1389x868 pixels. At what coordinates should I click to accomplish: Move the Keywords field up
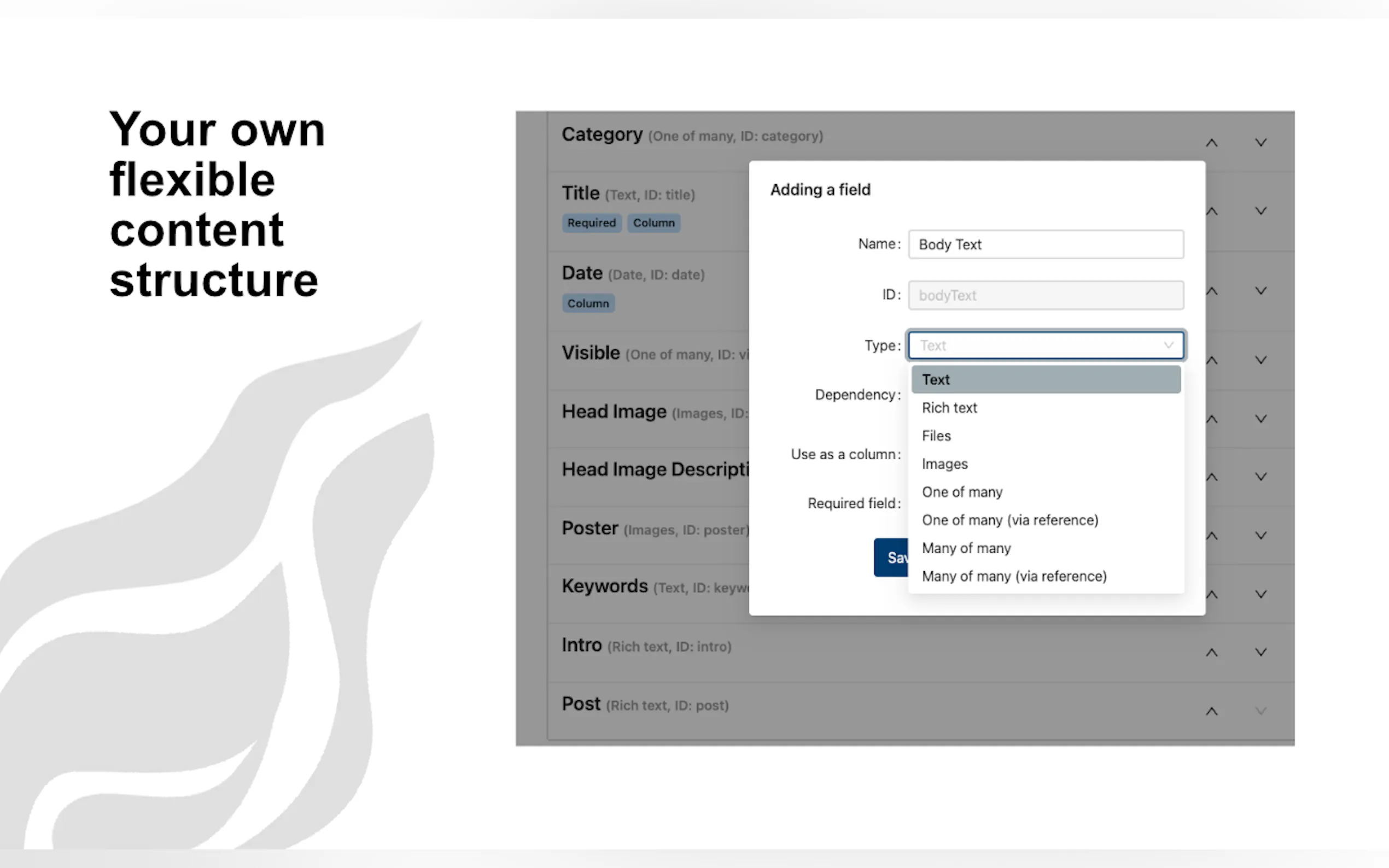coord(1212,594)
